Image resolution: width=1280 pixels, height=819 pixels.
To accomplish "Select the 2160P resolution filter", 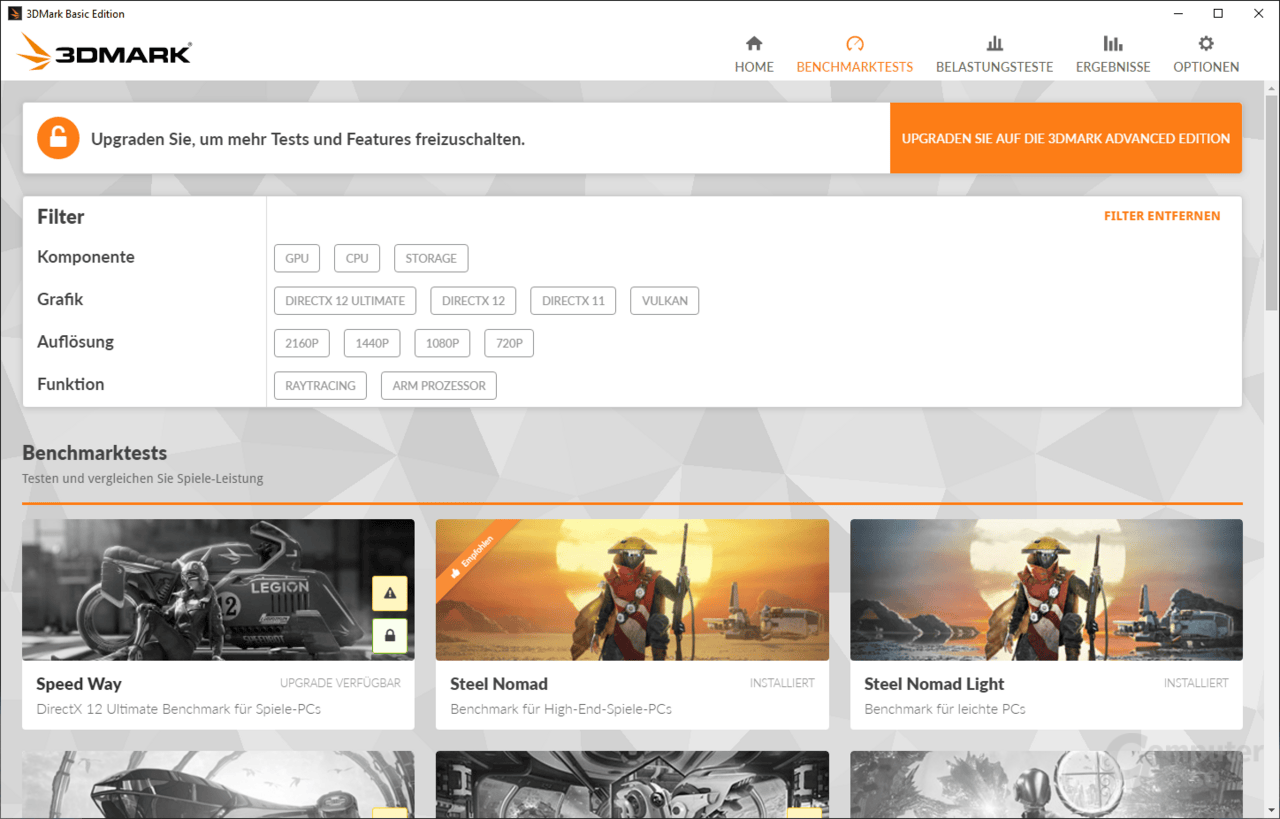I will point(302,343).
